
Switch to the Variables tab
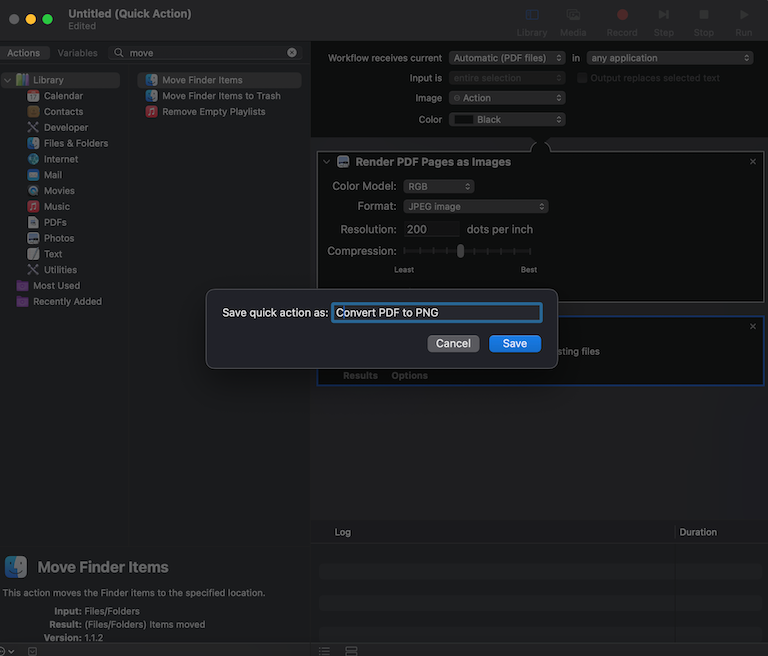pos(77,53)
